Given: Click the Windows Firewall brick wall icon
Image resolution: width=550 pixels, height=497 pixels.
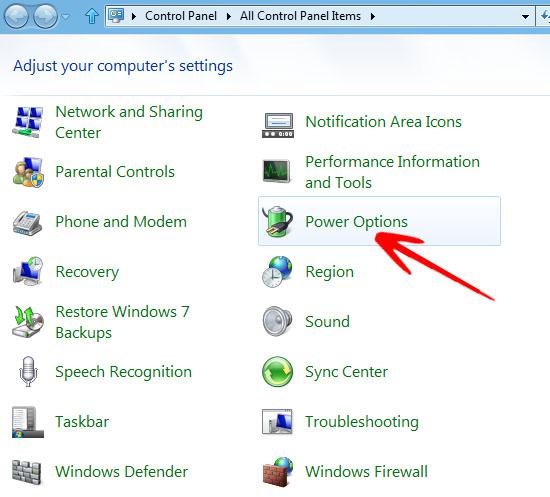Looking at the screenshot, I should pos(278,472).
